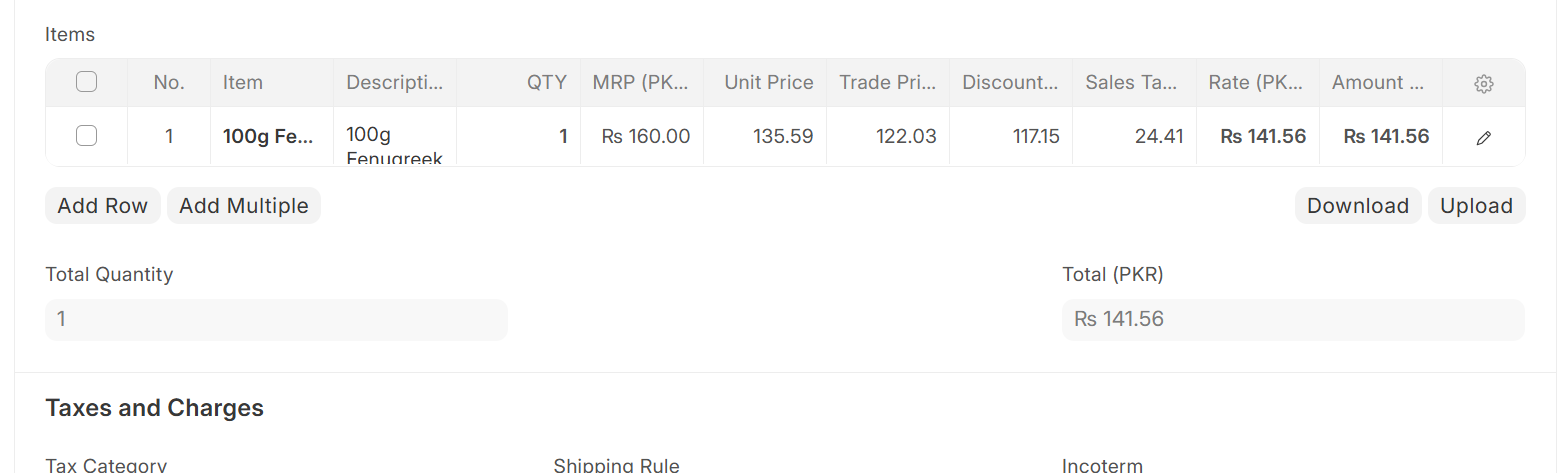The image size is (1557, 473).
Task: Download the items table data
Action: tap(1358, 206)
